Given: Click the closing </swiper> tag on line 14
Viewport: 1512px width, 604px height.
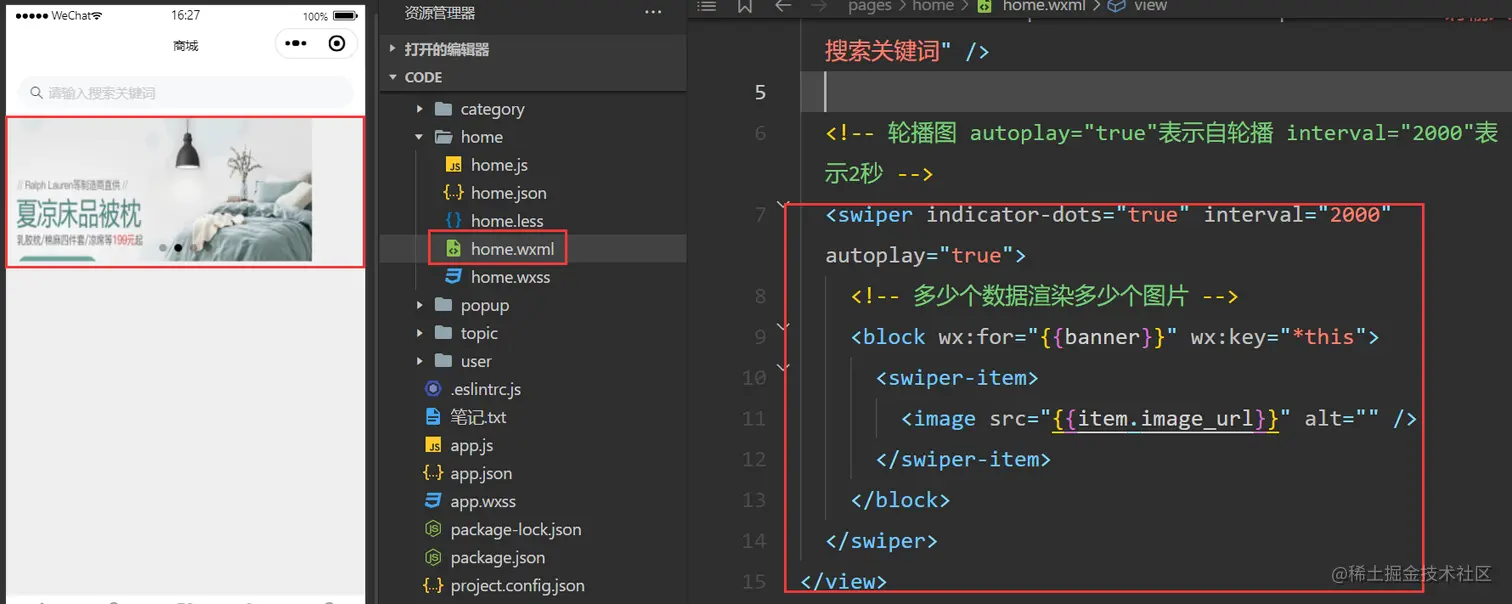Looking at the screenshot, I should [x=881, y=541].
